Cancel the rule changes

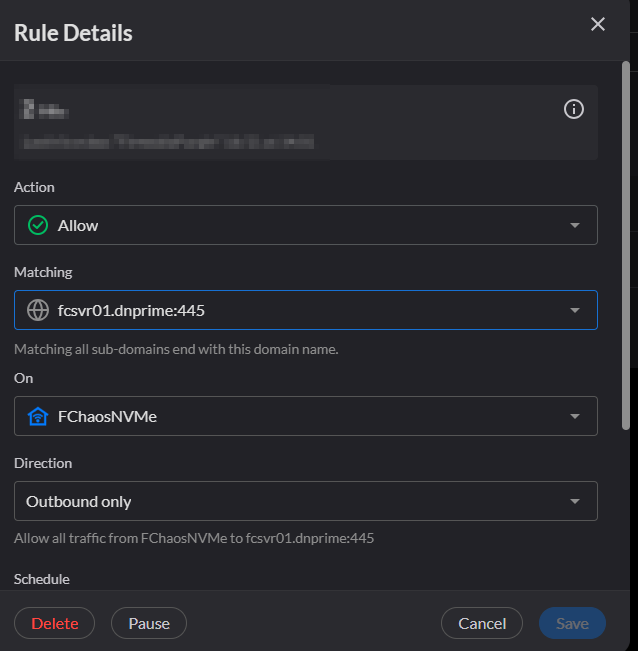[482, 623]
